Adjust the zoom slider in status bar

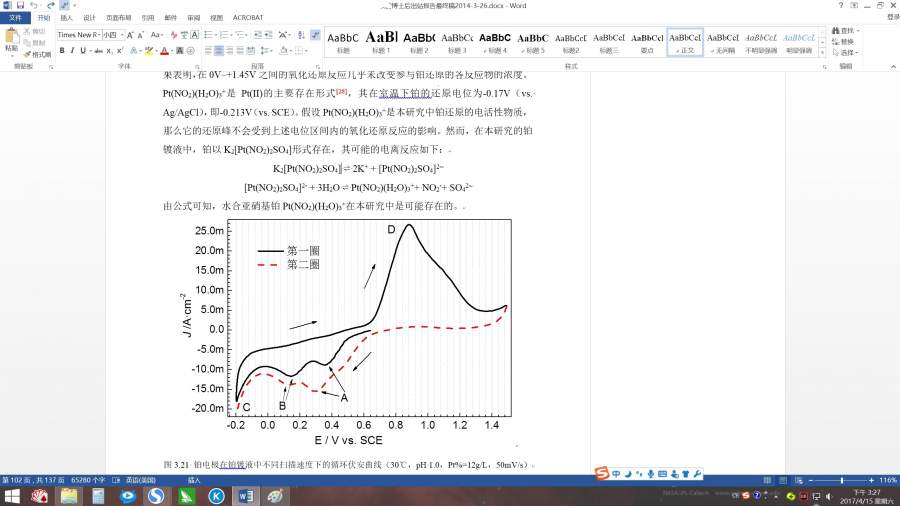pos(841,480)
